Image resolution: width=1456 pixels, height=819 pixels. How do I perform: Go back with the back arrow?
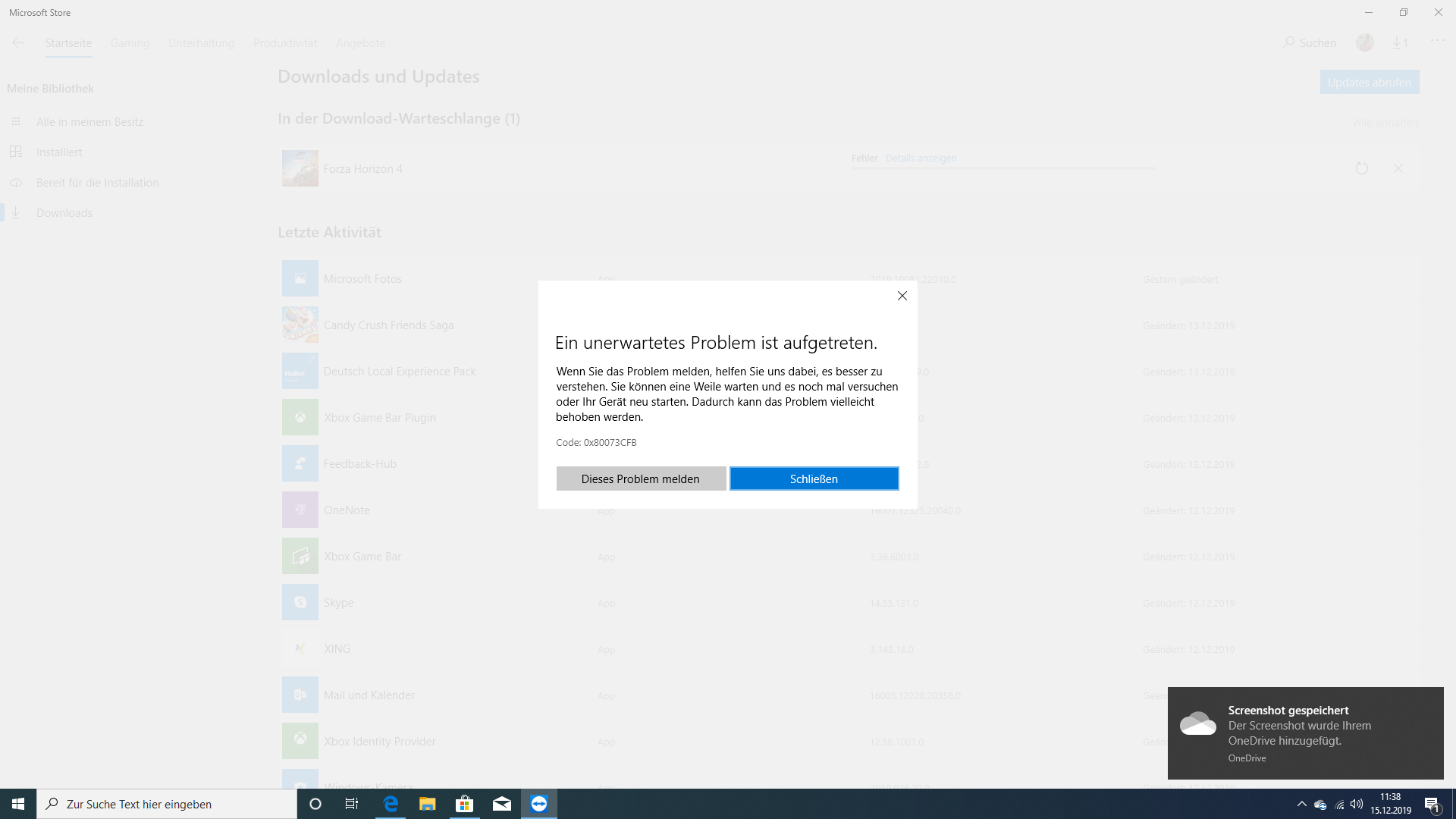click(18, 43)
